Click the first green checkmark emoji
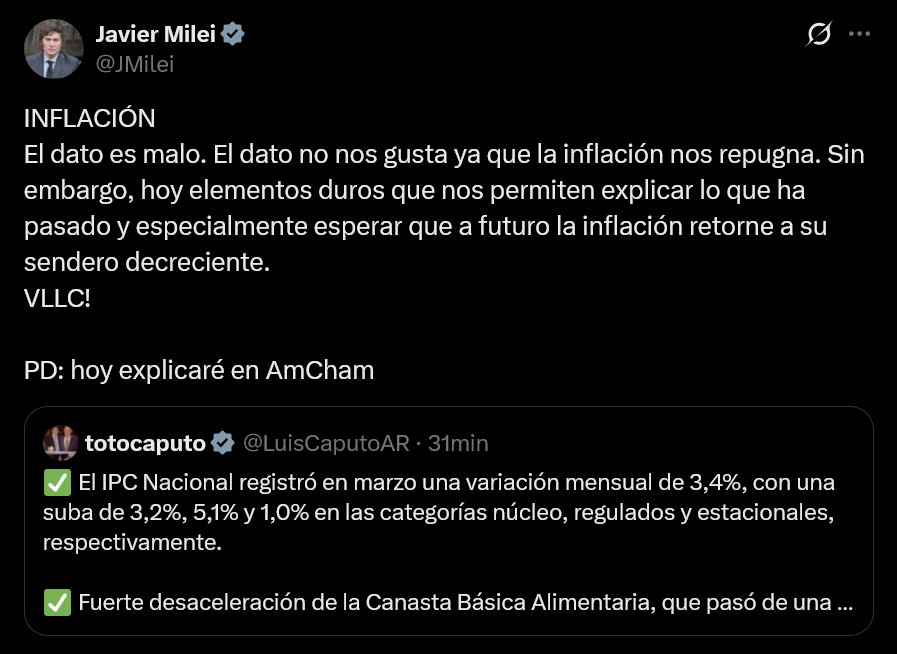The image size is (897, 654). click(57, 484)
